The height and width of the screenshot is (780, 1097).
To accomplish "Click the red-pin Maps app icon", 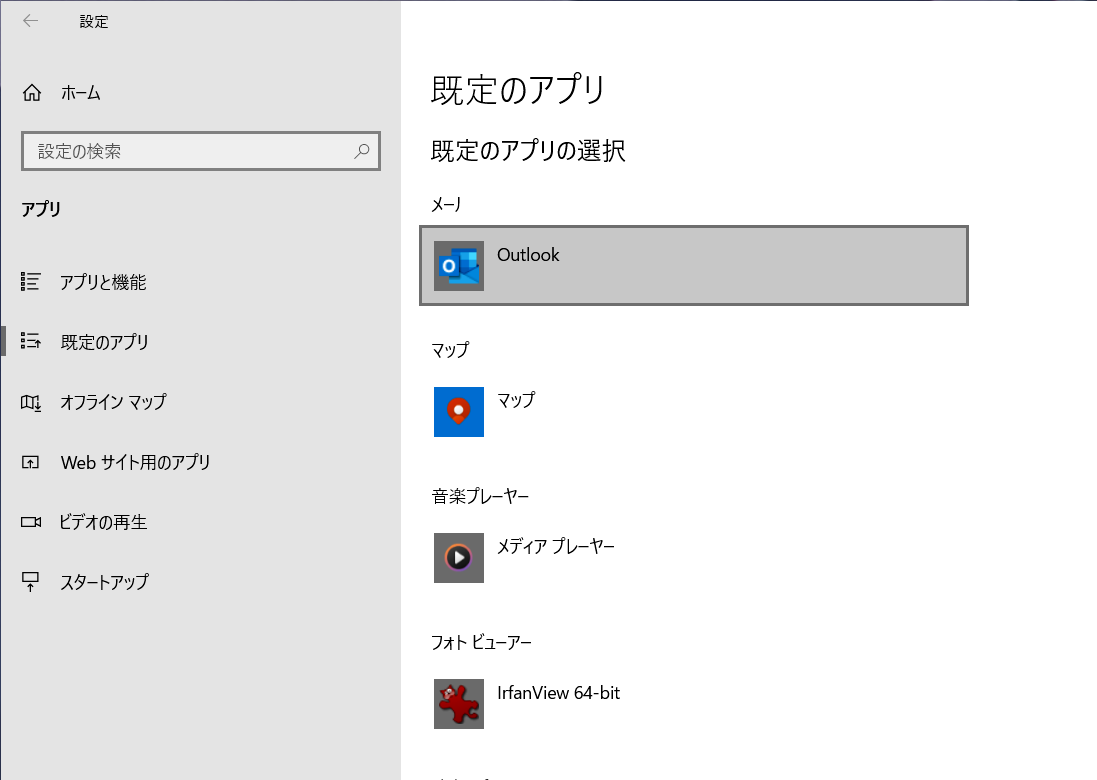I will [459, 412].
